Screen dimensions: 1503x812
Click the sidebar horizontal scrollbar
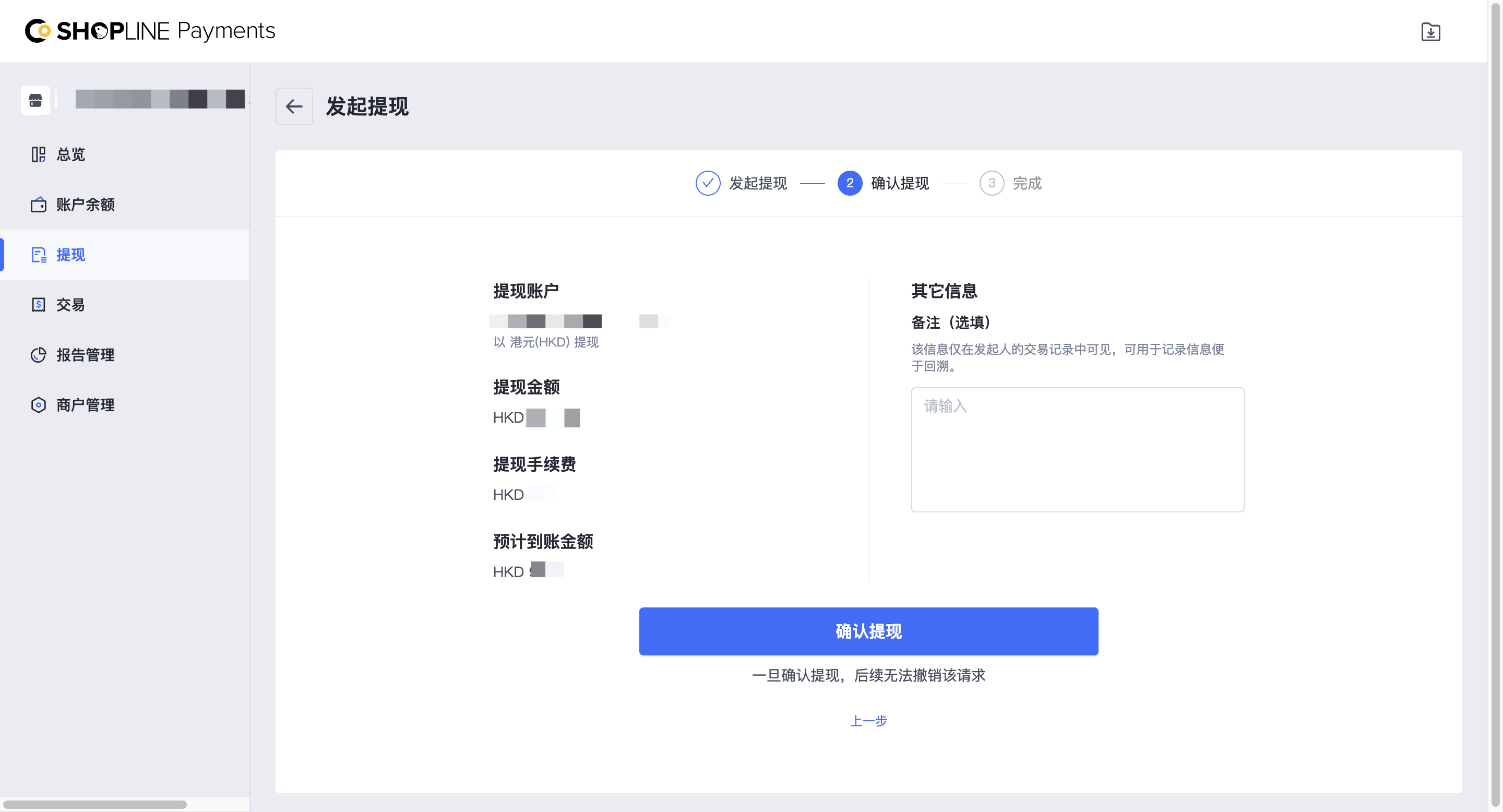click(94, 804)
